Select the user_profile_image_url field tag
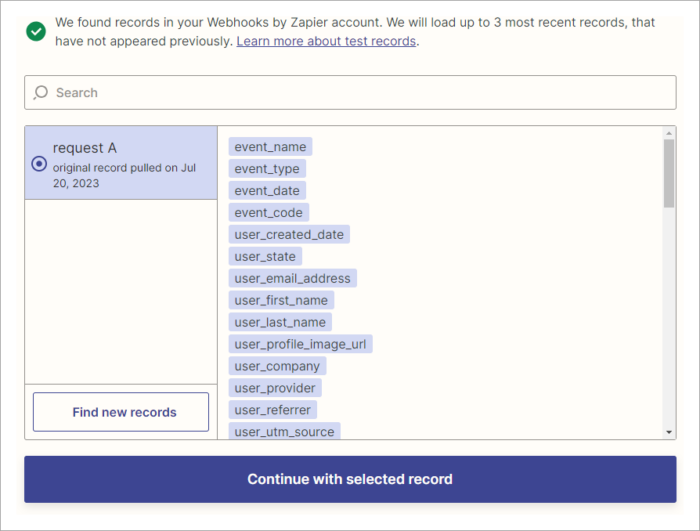This screenshot has width=700, height=531. (x=300, y=344)
